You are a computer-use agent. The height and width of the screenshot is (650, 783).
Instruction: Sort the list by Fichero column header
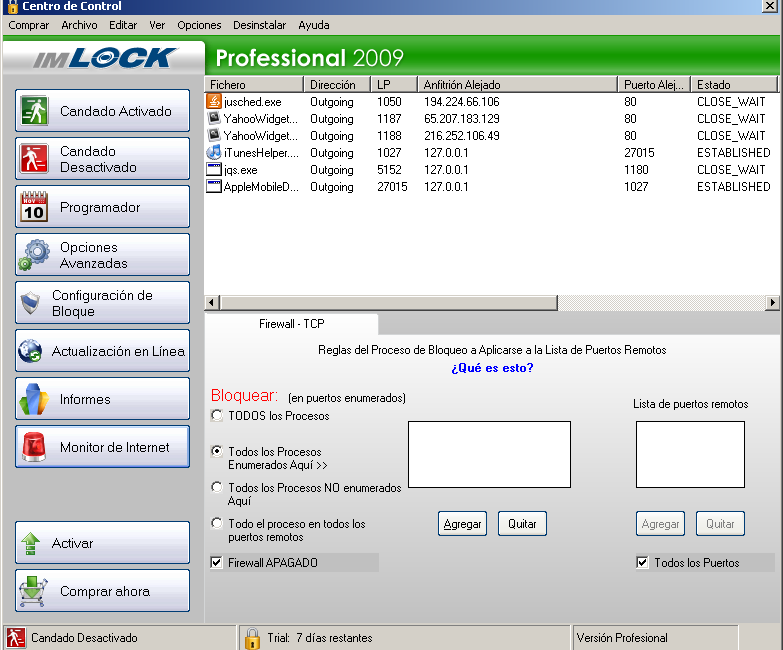[x=255, y=84]
